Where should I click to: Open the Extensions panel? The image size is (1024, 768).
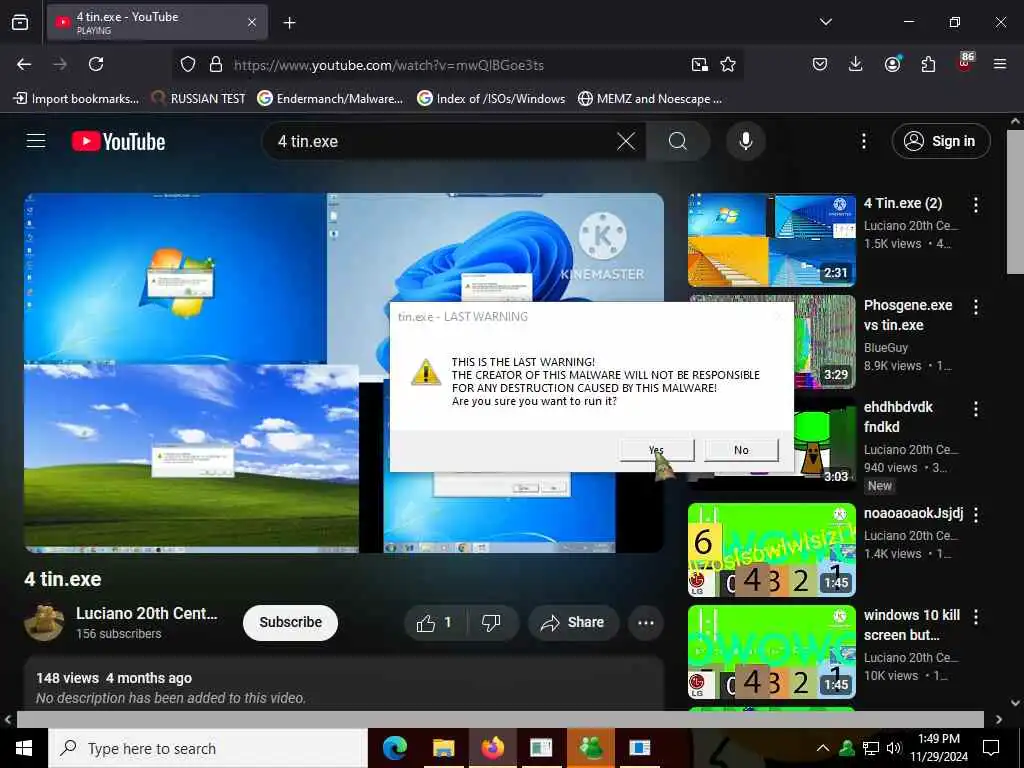click(x=928, y=64)
